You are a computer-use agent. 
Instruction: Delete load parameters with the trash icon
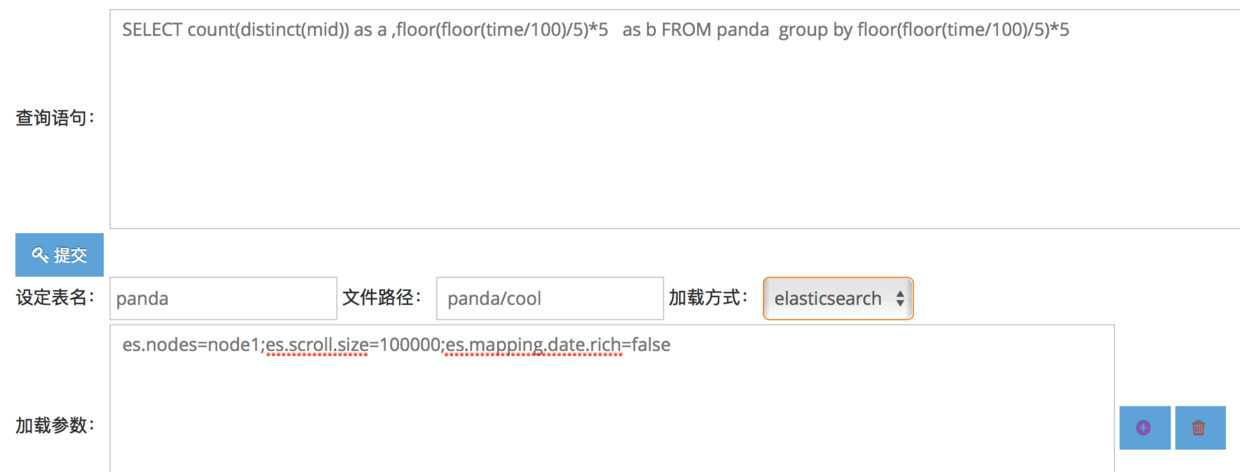coord(1200,428)
